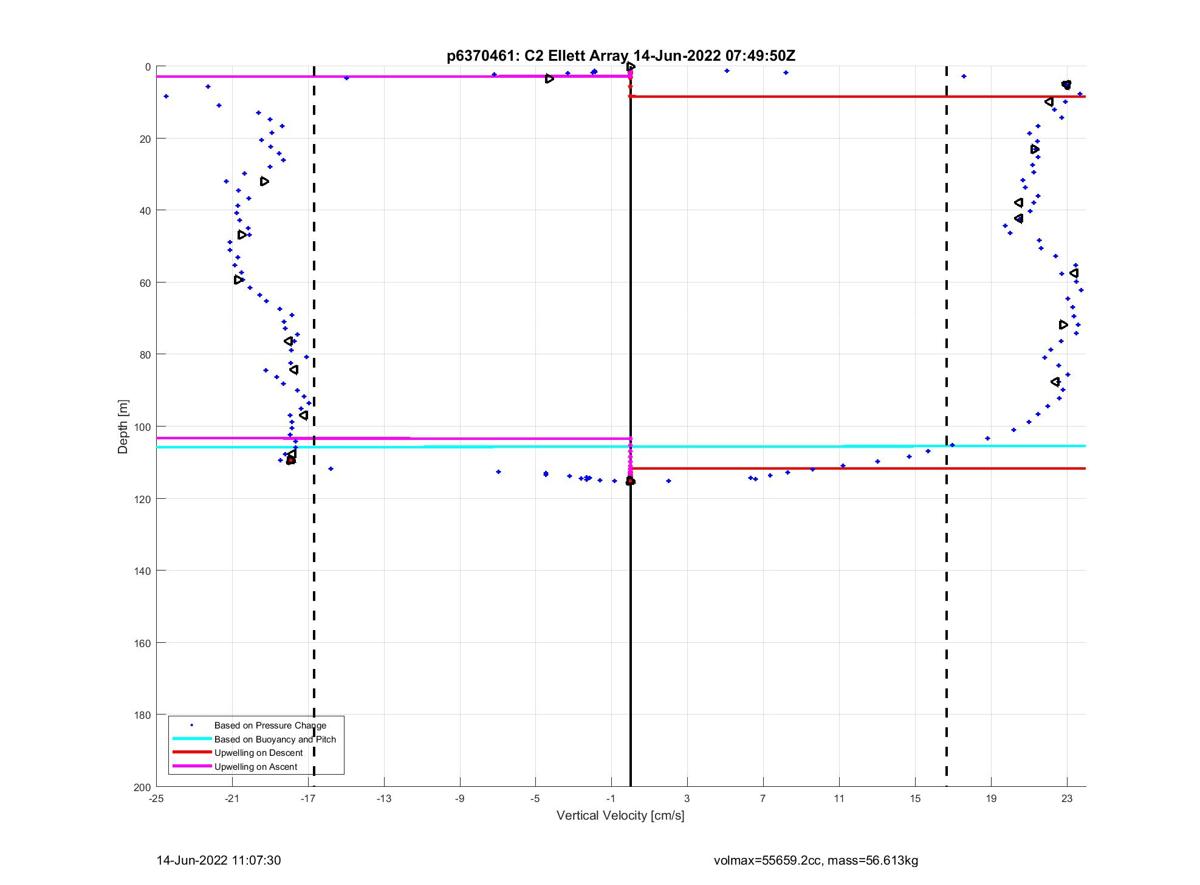Click y-axis tick label "0"

click(148, 67)
